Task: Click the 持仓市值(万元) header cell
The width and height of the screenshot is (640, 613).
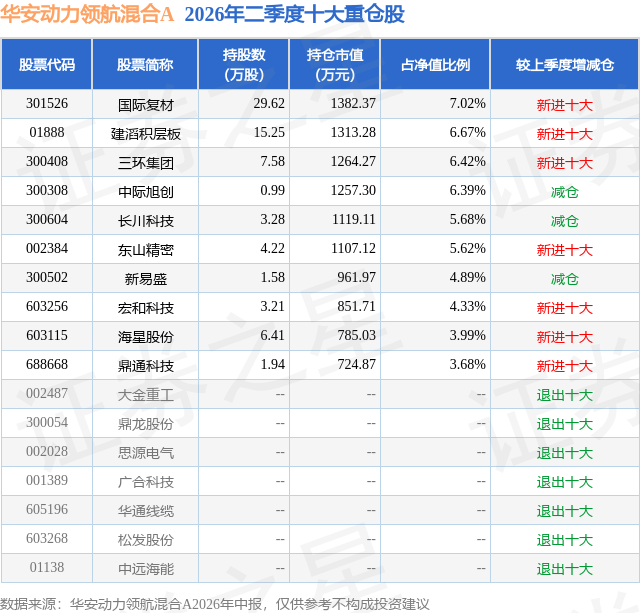Action: [x=335, y=64]
